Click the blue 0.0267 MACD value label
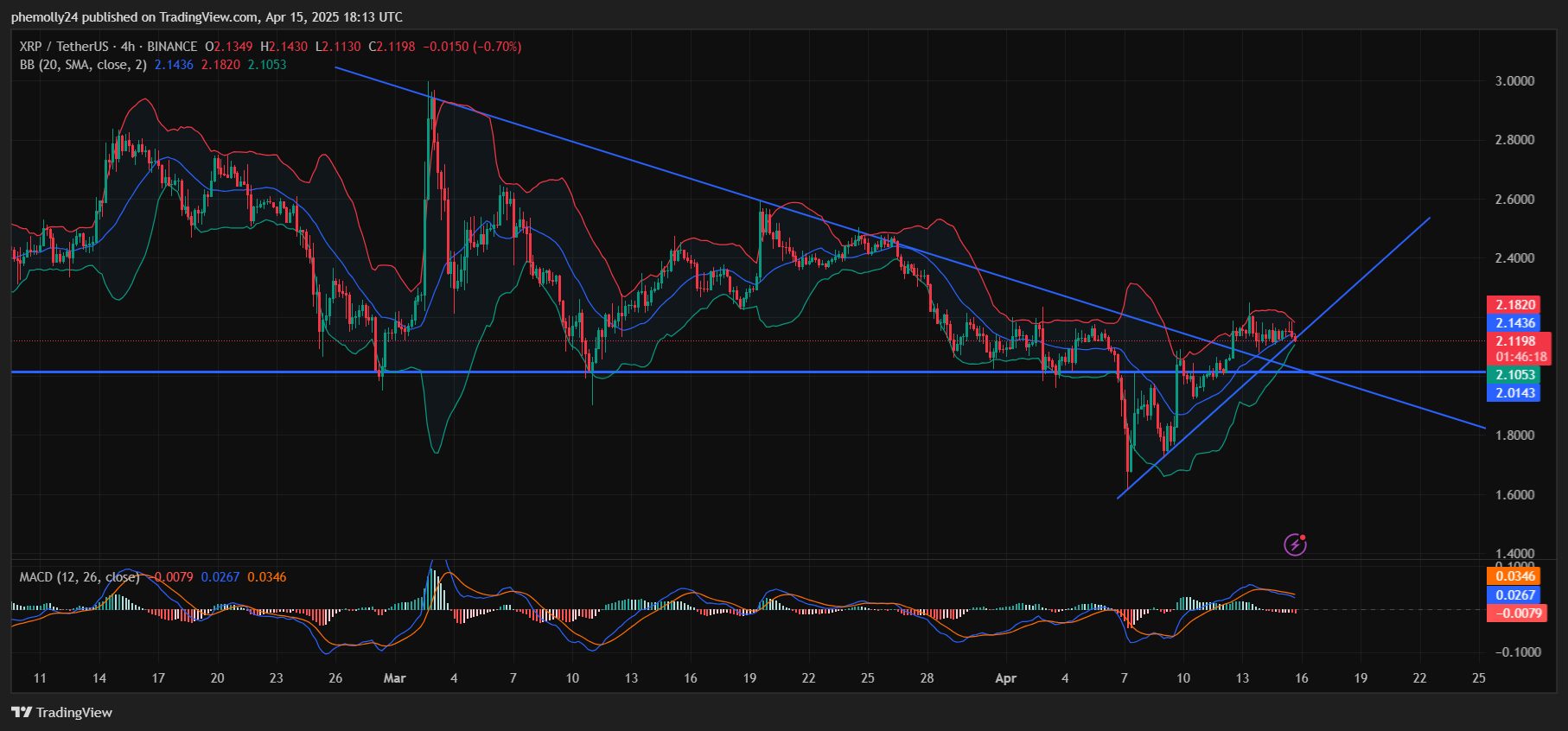 pyautogui.click(x=1515, y=594)
